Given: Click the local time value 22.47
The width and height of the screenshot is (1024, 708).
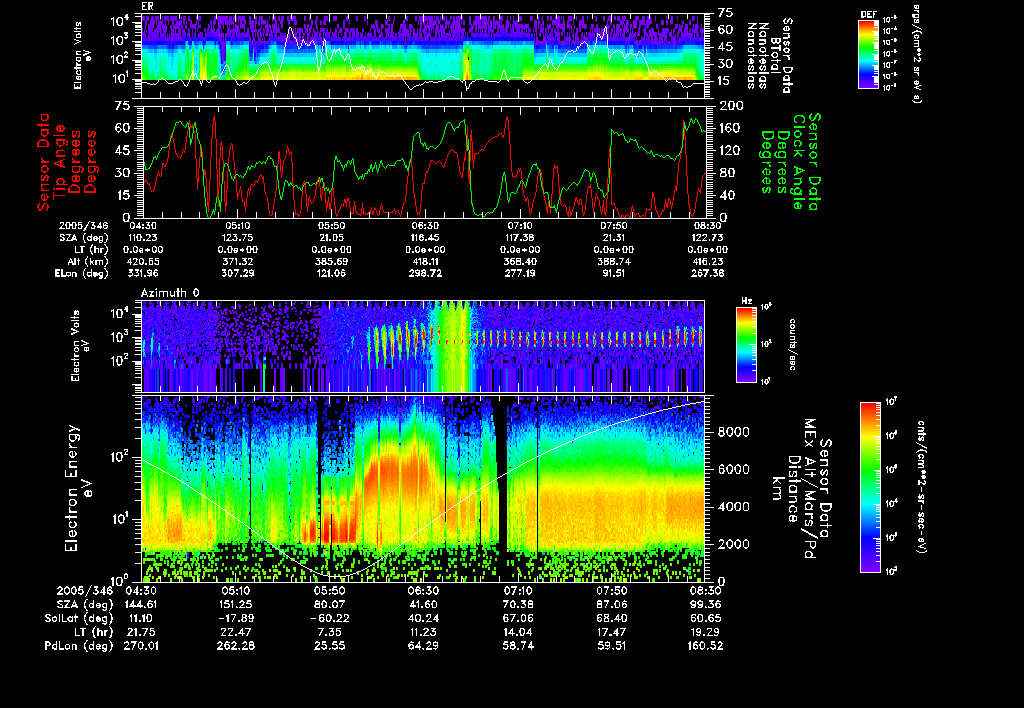Looking at the screenshot, I should [x=235, y=632].
